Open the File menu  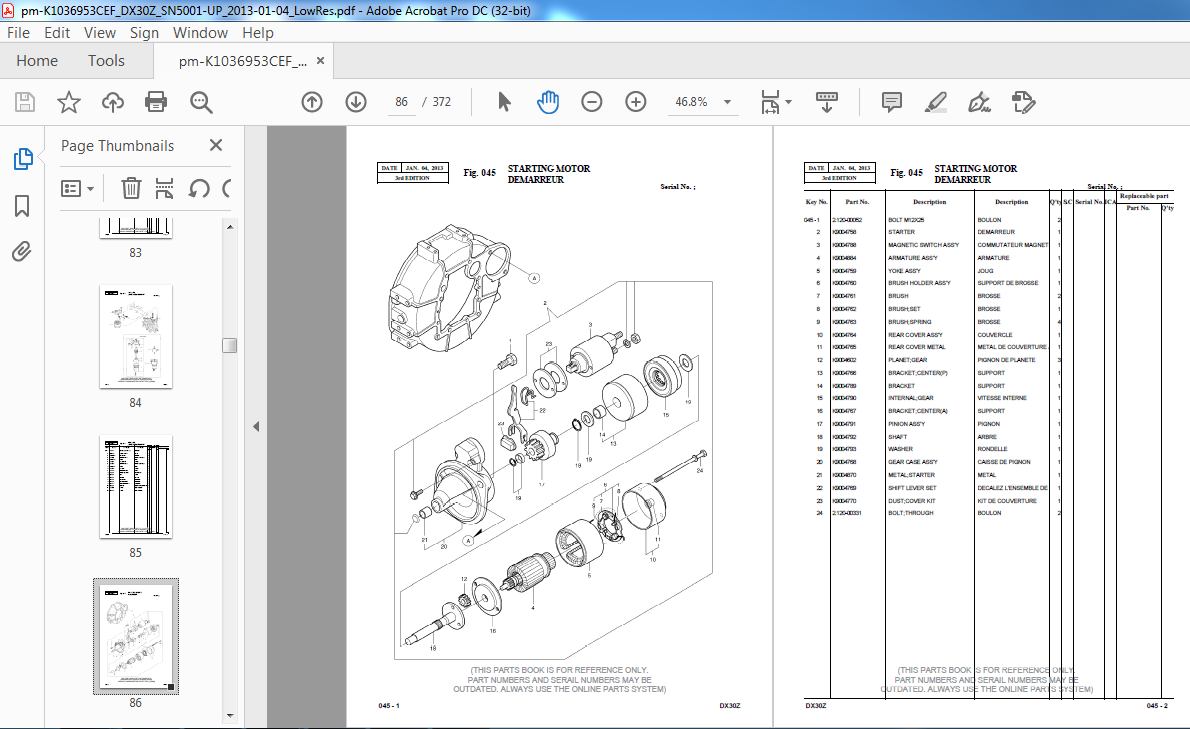(x=18, y=33)
